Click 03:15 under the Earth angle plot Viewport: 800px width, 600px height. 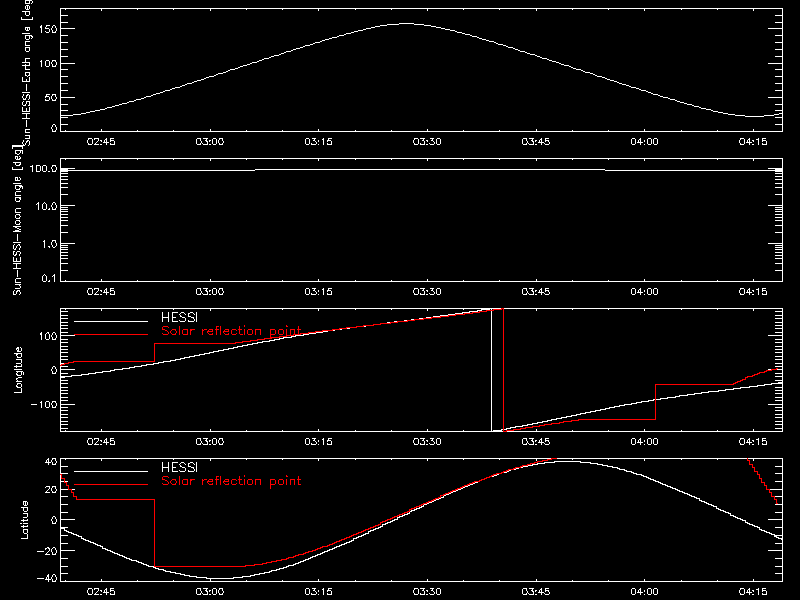tap(318, 142)
